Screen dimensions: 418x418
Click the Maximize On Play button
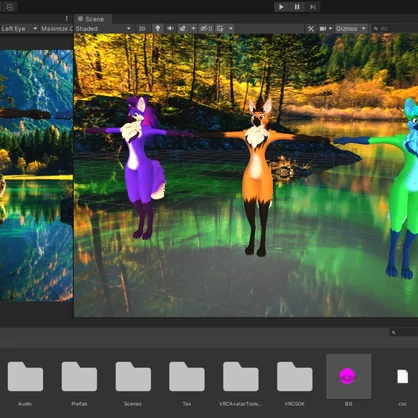tap(56, 29)
